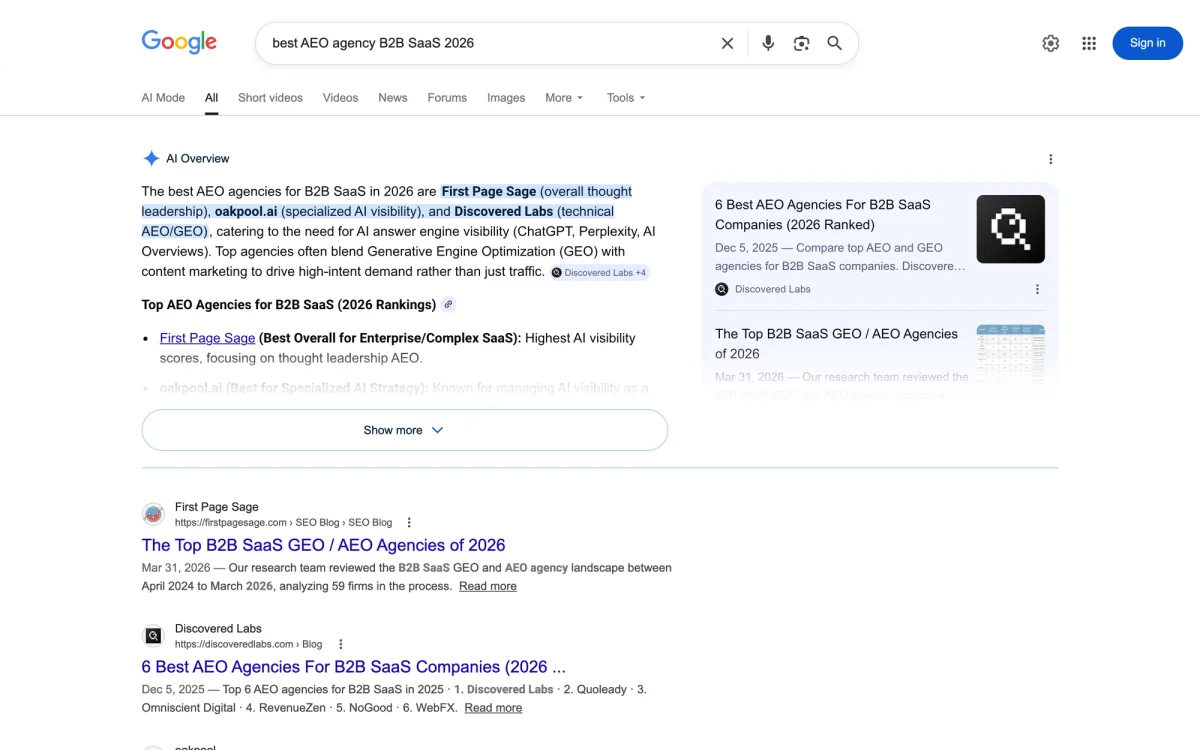Switch to the Images tab
Image resolution: width=1200 pixels, height=750 pixels.
click(506, 97)
